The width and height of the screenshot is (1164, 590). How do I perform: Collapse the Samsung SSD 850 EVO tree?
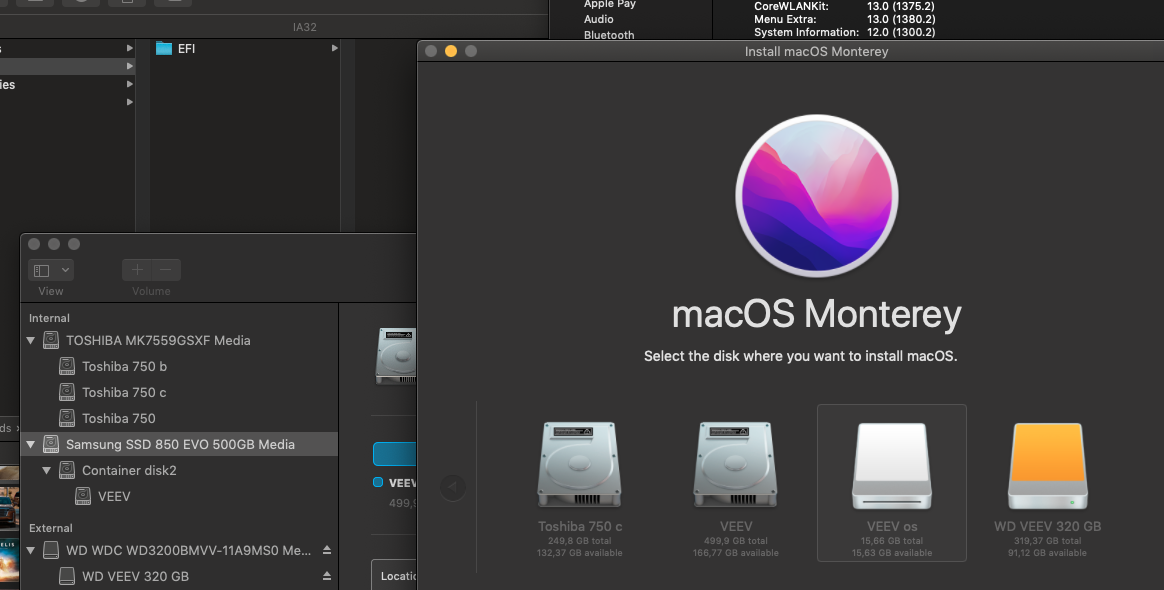(x=31, y=445)
